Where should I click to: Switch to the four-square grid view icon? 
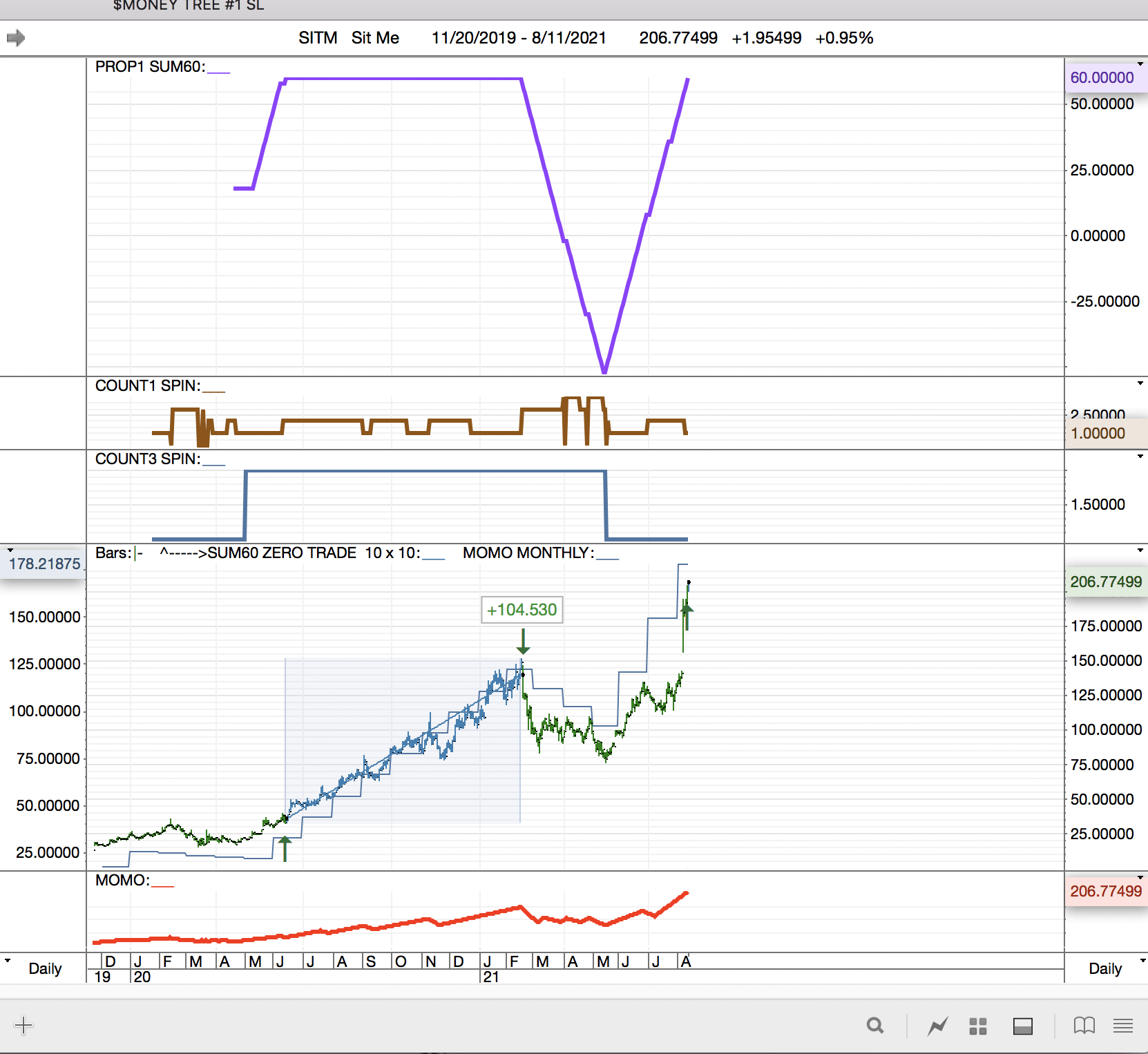pyautogui.click(x=977, y=1026)
